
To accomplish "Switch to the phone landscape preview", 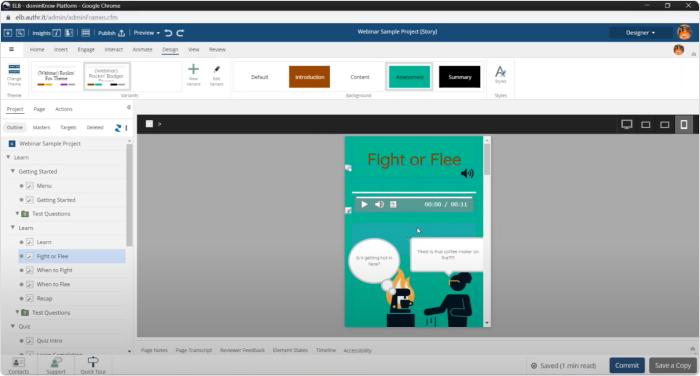I will click(x=665, y=125).
